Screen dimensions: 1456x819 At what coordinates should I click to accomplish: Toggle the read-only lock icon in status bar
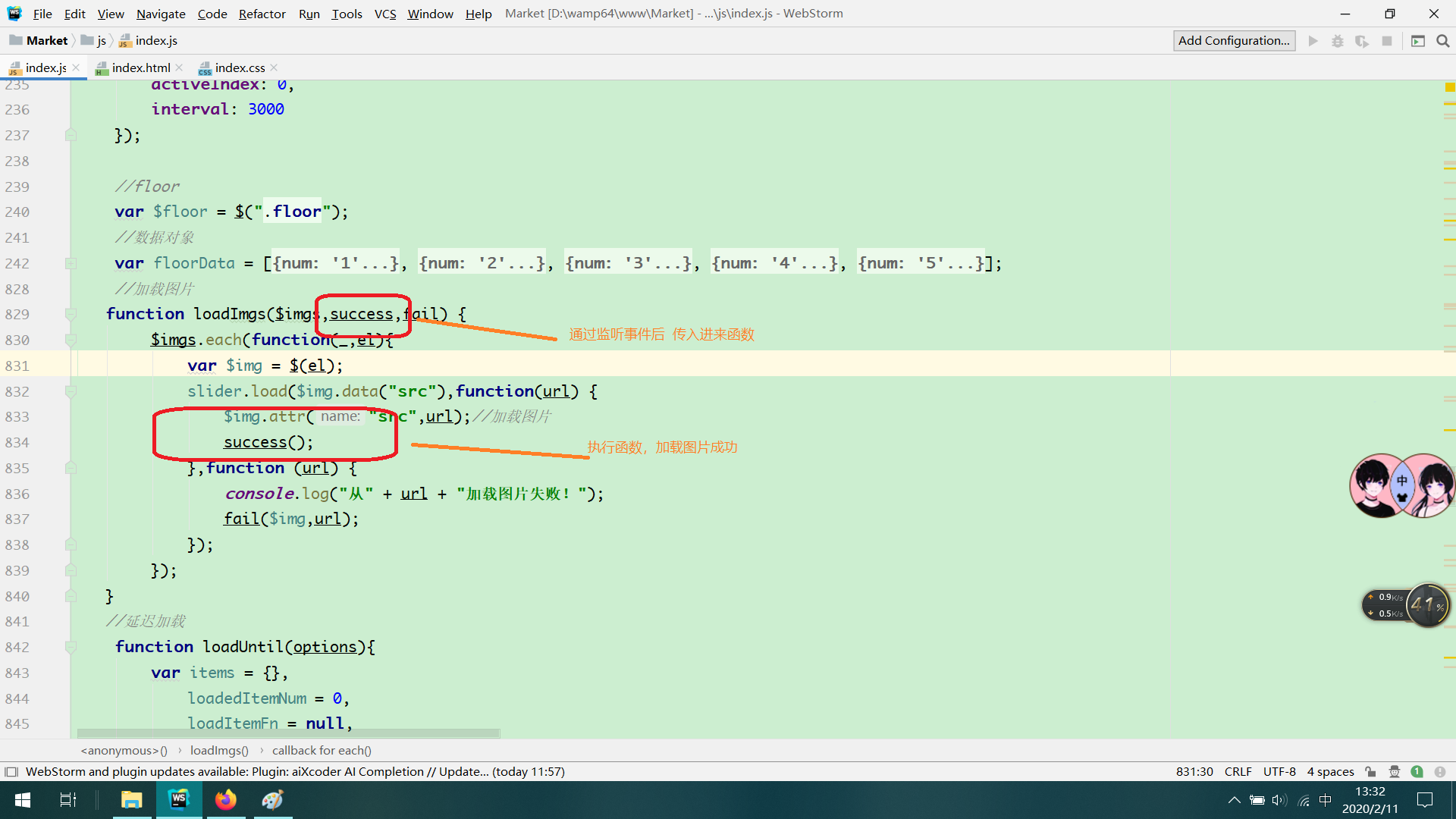tap(1370, 771)
